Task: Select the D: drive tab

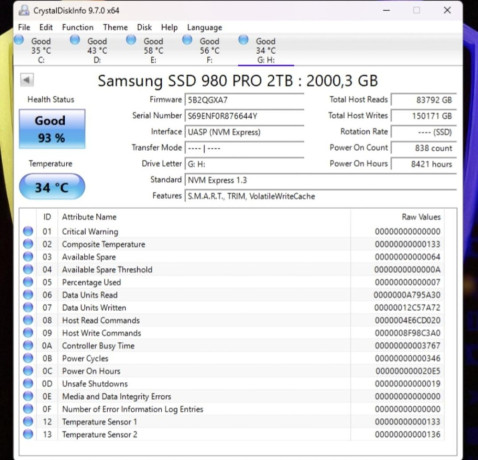Action: (97, 50)
